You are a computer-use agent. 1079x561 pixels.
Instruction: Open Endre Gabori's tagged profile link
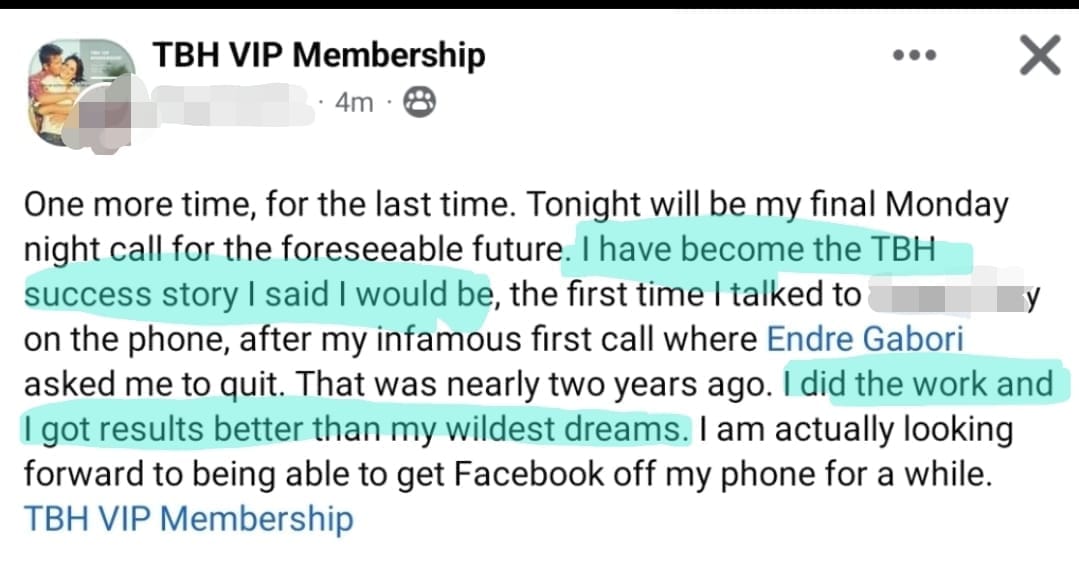865,339
